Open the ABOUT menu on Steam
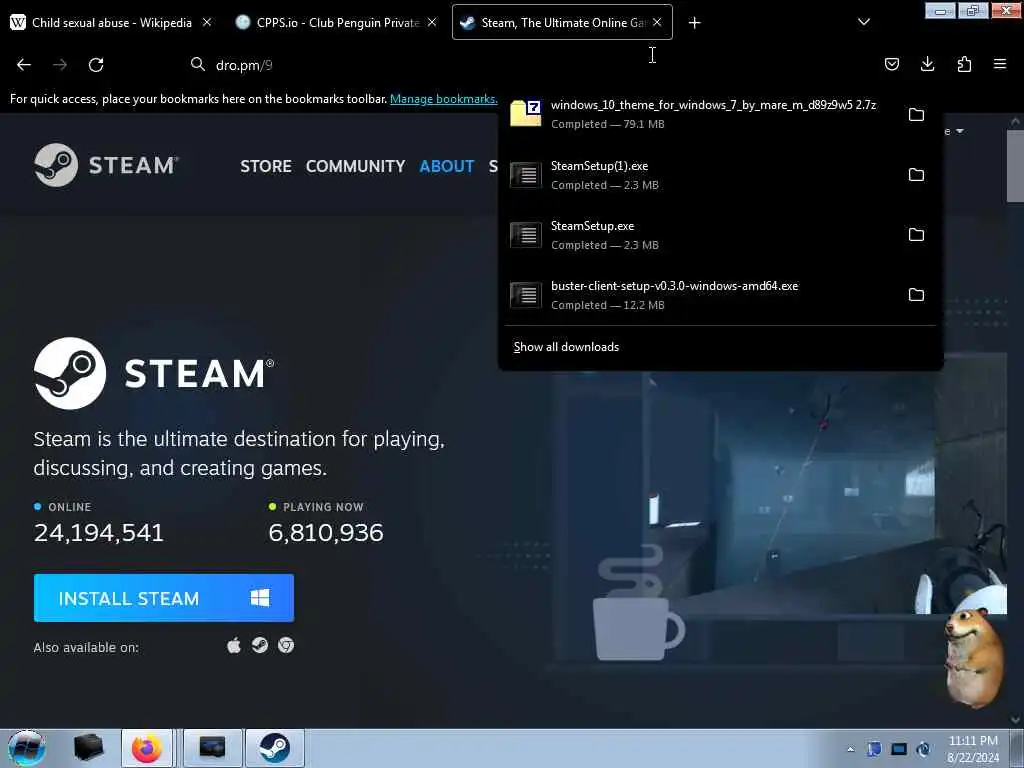This screenshot has width=1024, height=768. tap(447, 166)
